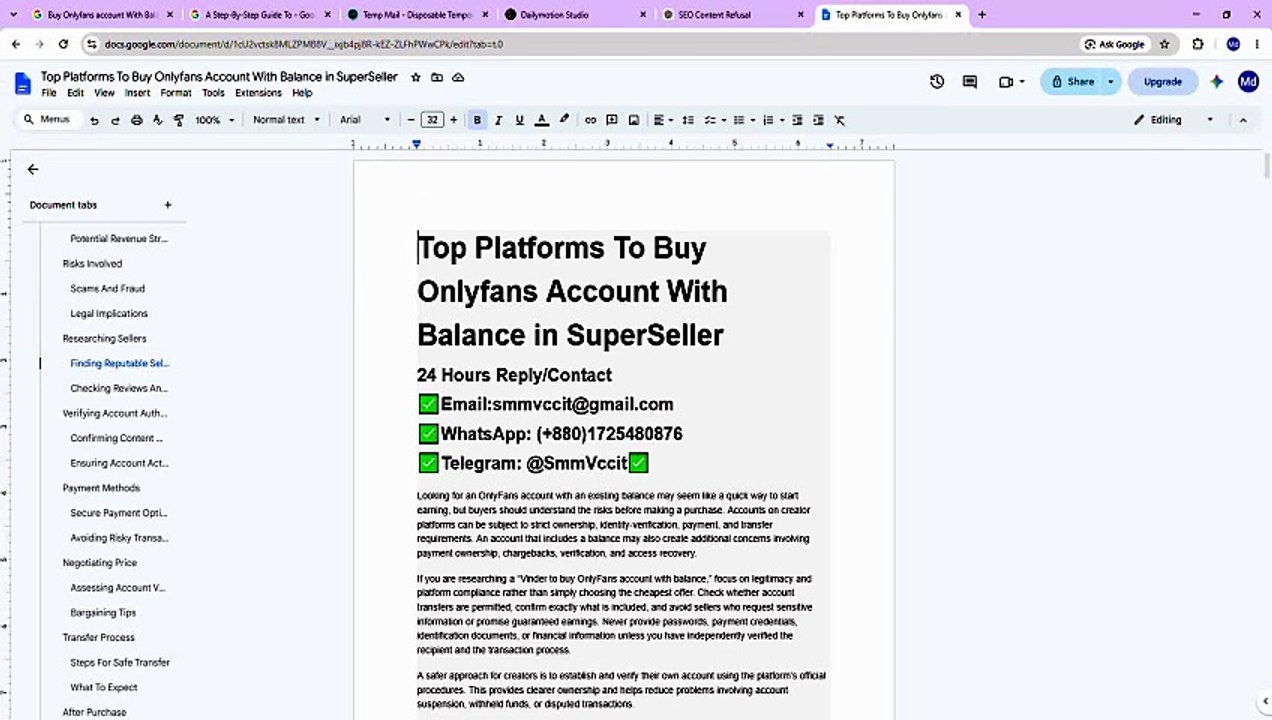Open version history clock icon
Viewport: 1272px width, 720px height.
[x=937, y=82]
